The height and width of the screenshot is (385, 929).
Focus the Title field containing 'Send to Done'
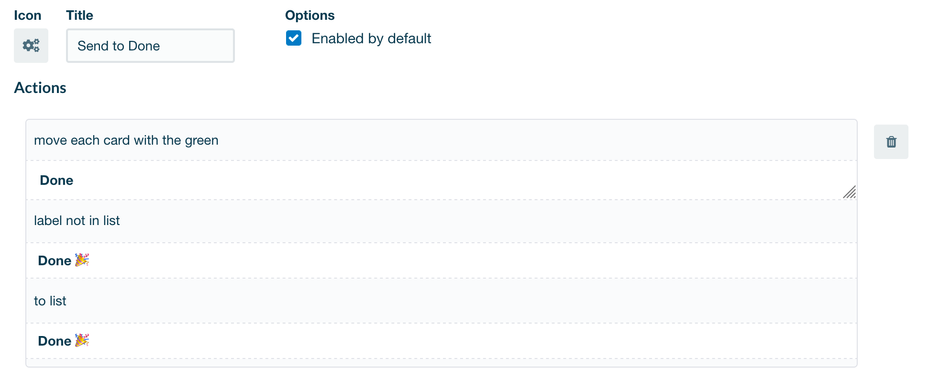coord(150,46)
